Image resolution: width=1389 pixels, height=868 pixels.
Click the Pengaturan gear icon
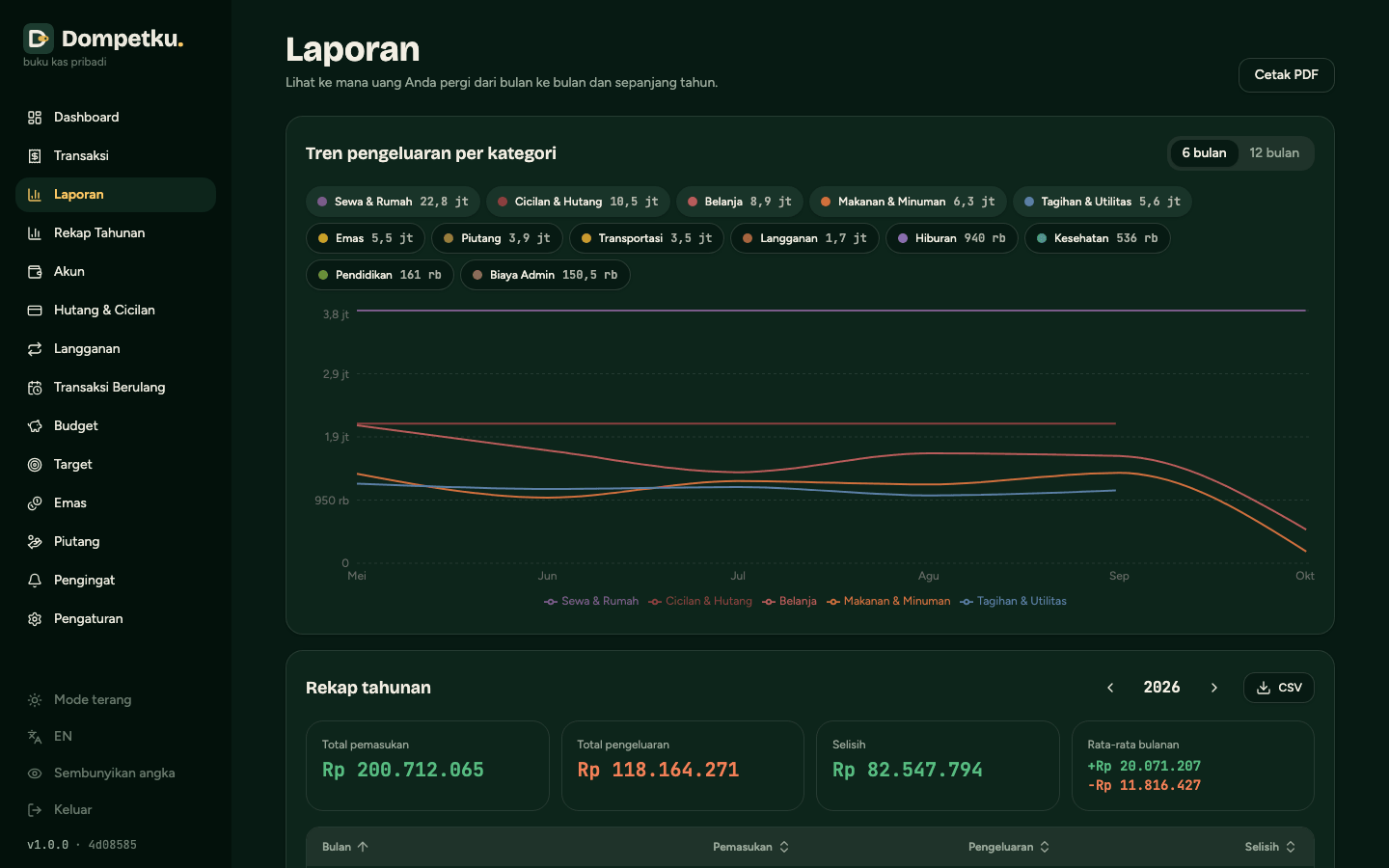35,619
